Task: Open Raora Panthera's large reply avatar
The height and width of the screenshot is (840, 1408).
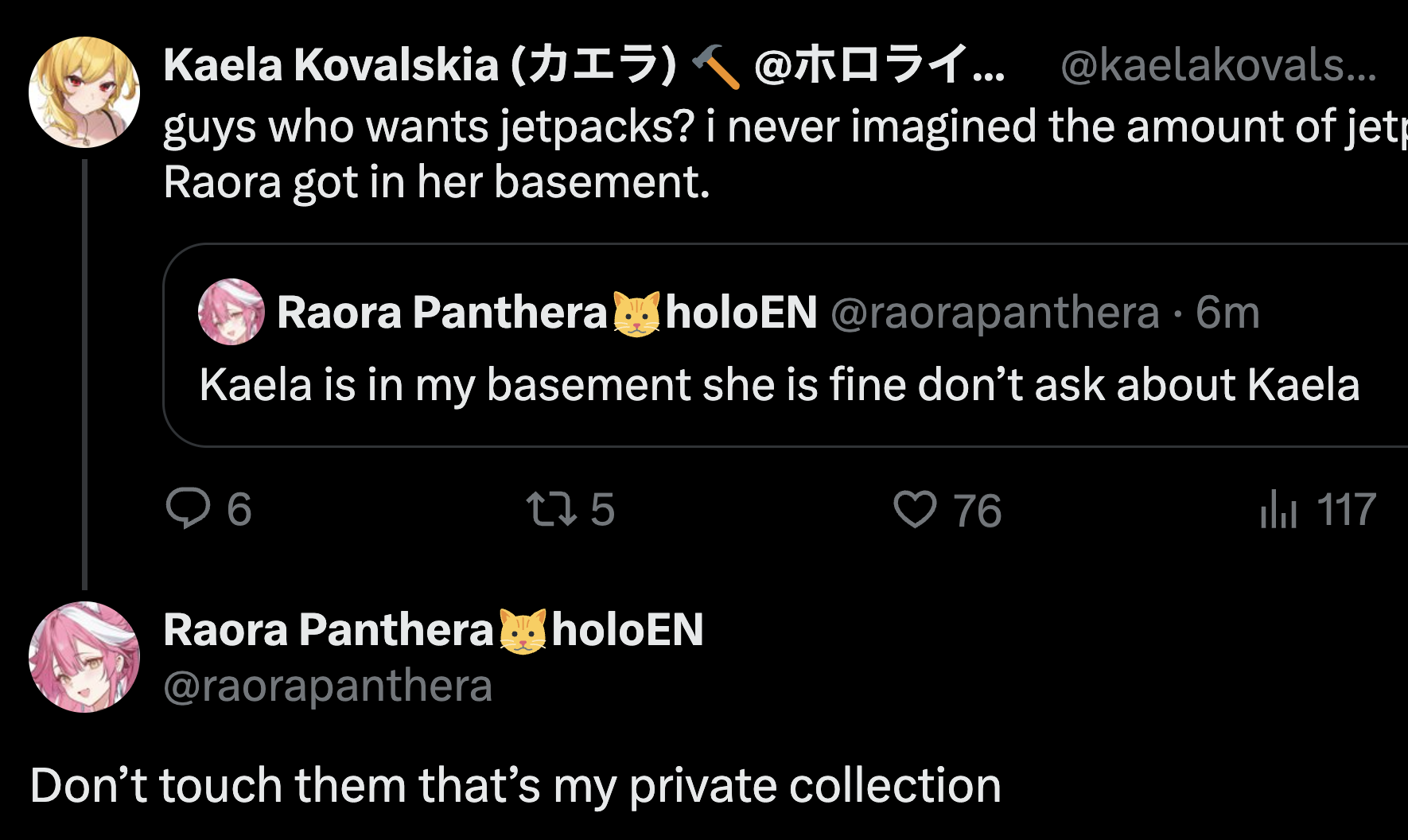Action: [x=84, y=657]
